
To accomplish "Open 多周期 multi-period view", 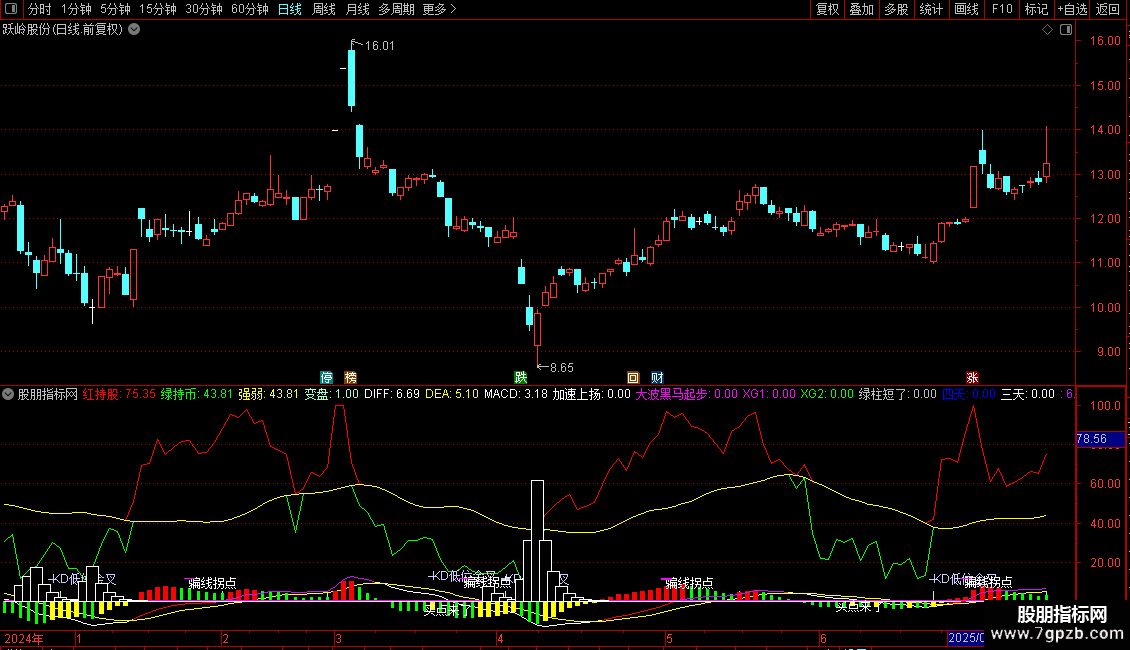I will pos(396,9).
